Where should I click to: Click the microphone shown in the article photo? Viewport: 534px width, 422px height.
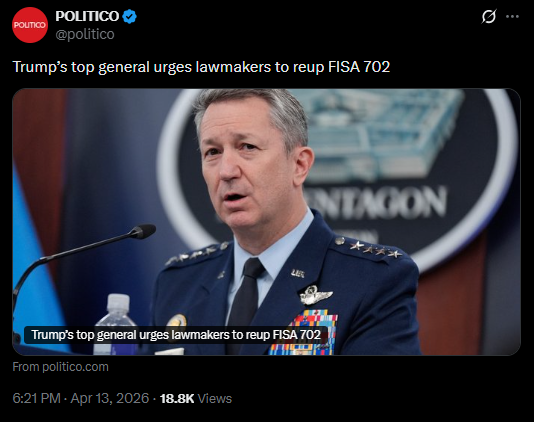(x=82, y=259)
